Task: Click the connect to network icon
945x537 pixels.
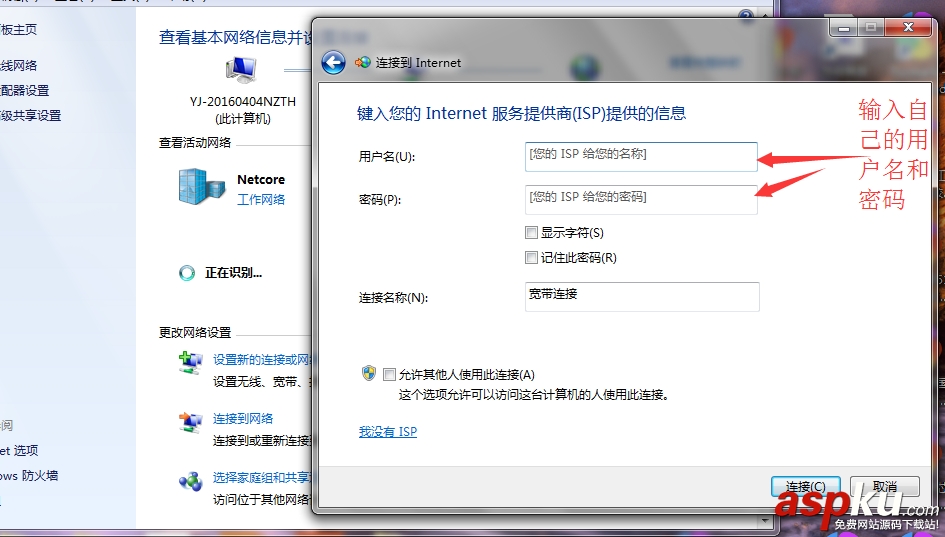Action: (x=191, y=422)
